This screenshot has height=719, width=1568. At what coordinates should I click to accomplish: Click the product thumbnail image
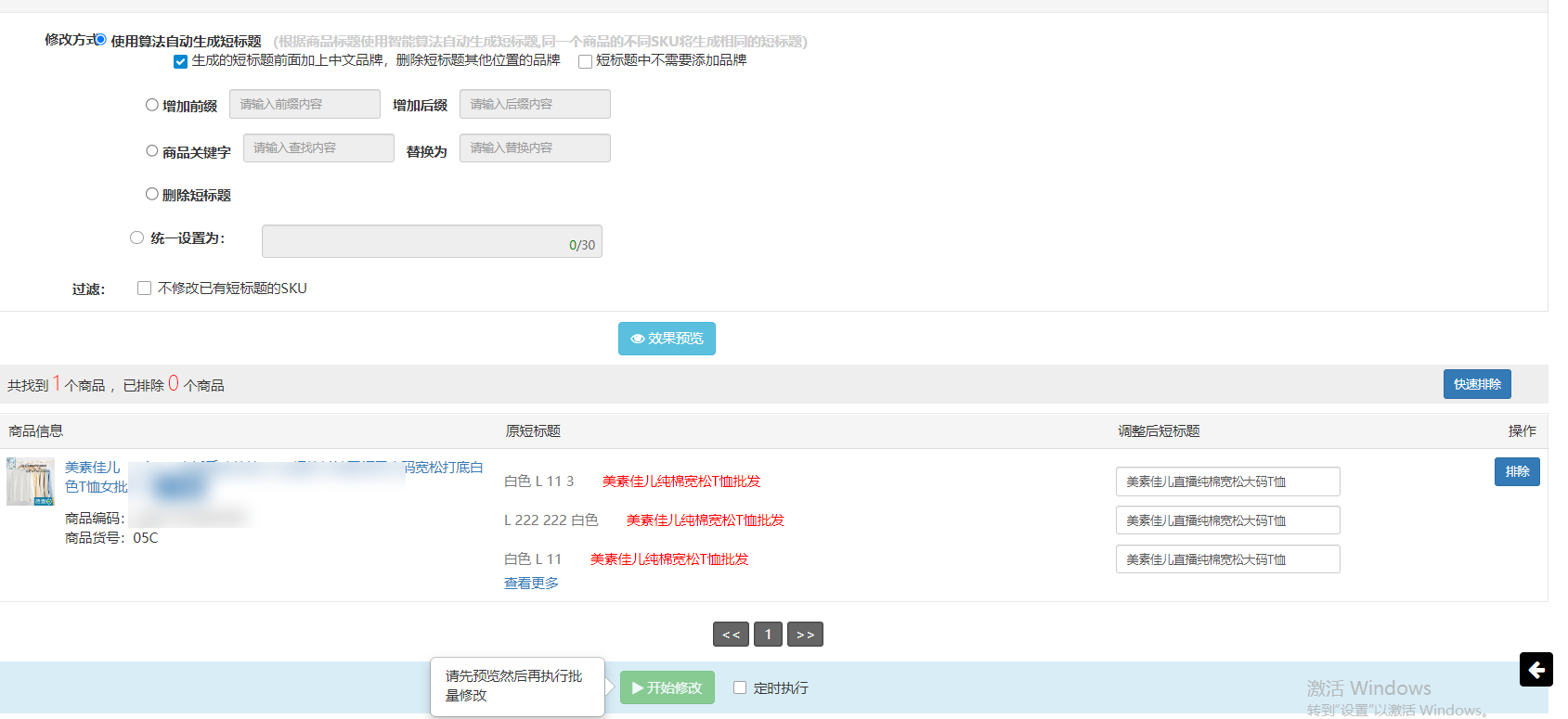(30, 481)
